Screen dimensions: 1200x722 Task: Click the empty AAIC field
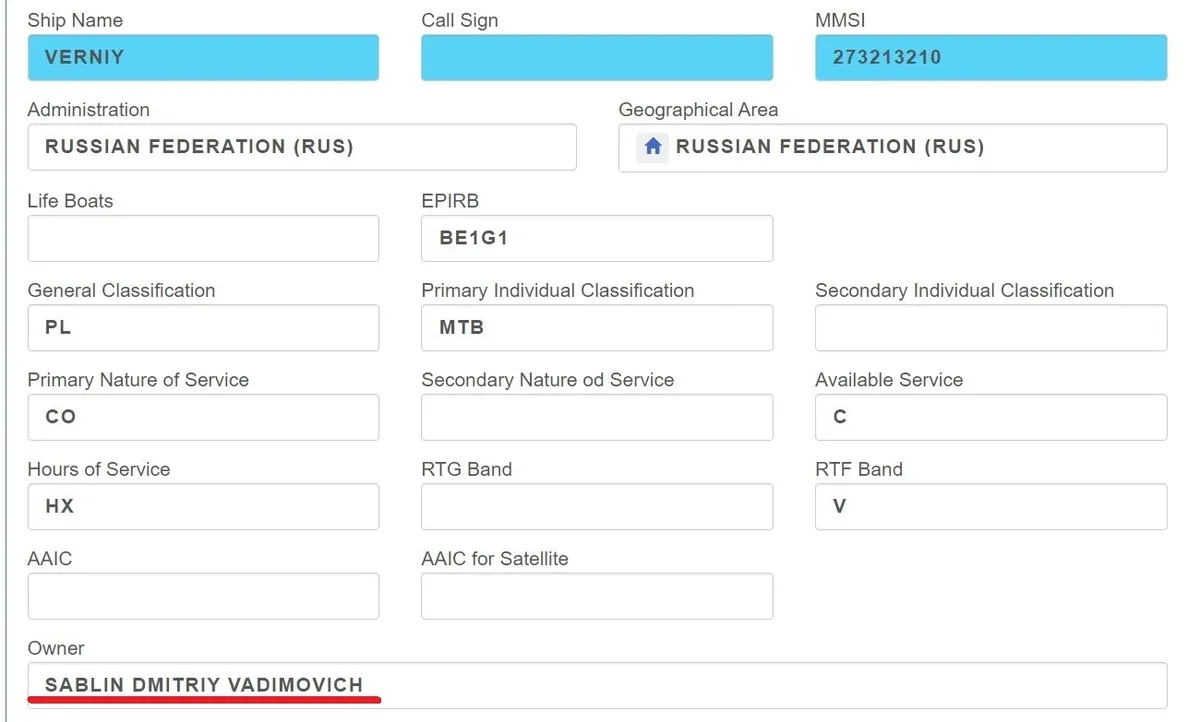[203, 596]
